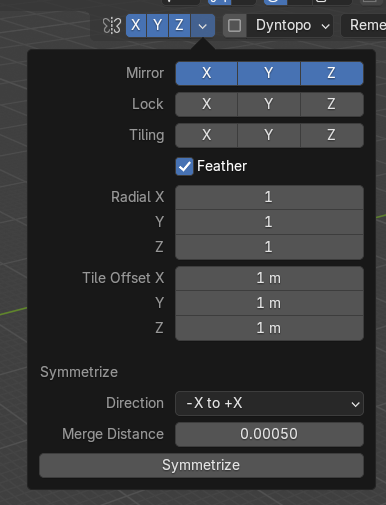Disable Mirror X in the popover
Screen dimensions: 386x505
pos(206,73)
